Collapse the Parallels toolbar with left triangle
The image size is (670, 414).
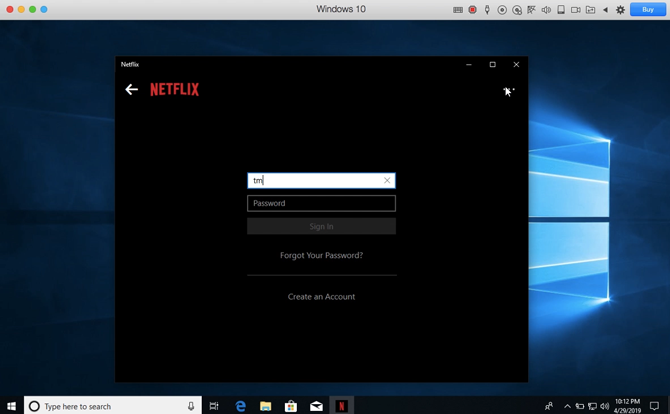click(x=605, y=10)
